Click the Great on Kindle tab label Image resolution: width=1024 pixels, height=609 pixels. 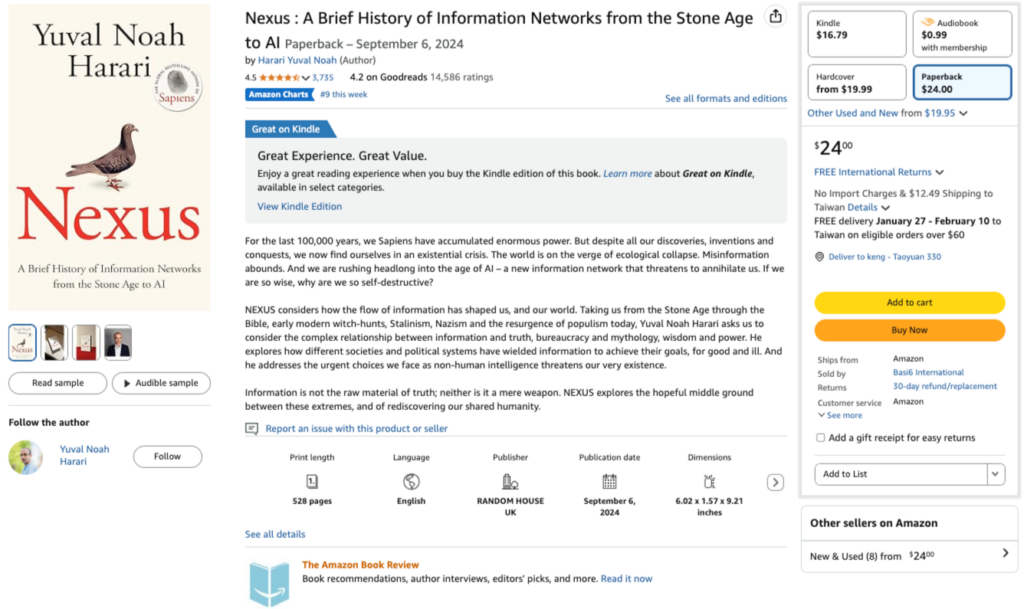(x=286, y=129)
